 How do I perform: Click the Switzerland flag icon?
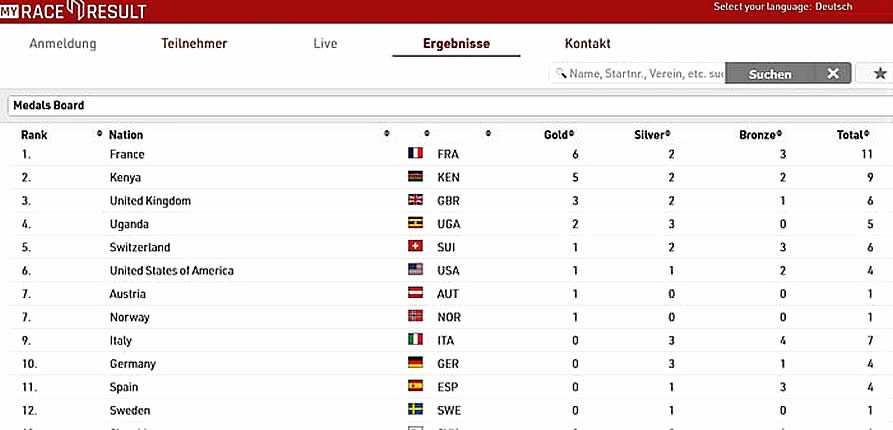pyautogui.click(x=415, y=247)
